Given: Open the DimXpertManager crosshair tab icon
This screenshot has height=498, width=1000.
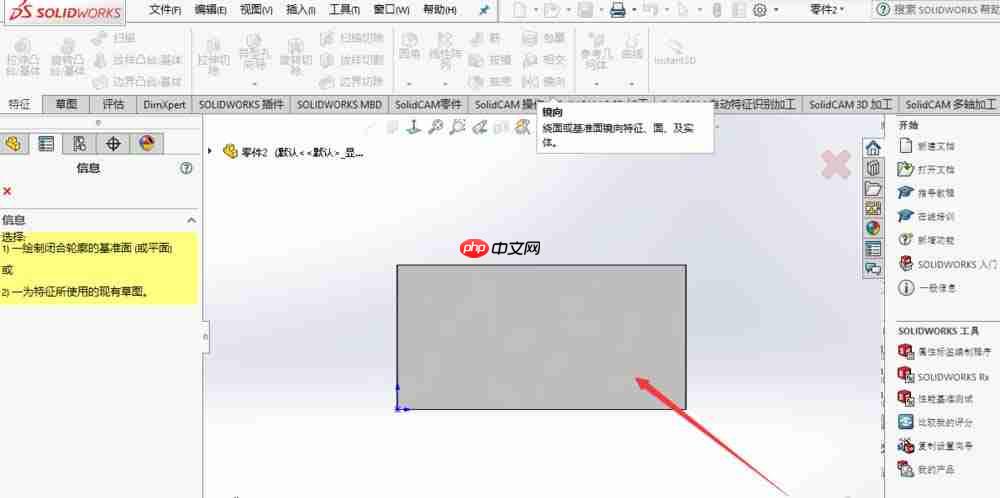Looking at the screenshot, I should (113, 144).
